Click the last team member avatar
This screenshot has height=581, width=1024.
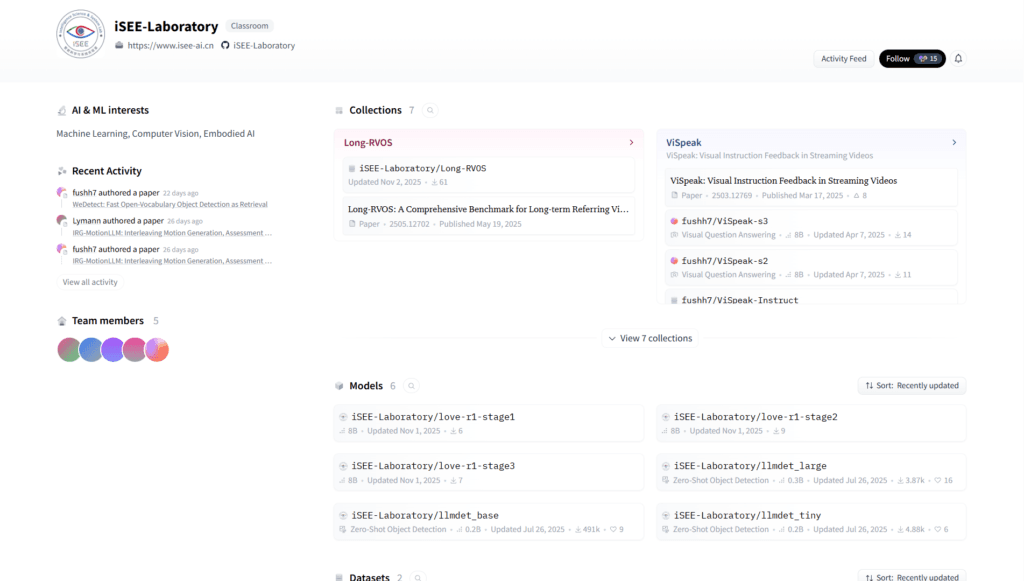[x=157, y=350]
